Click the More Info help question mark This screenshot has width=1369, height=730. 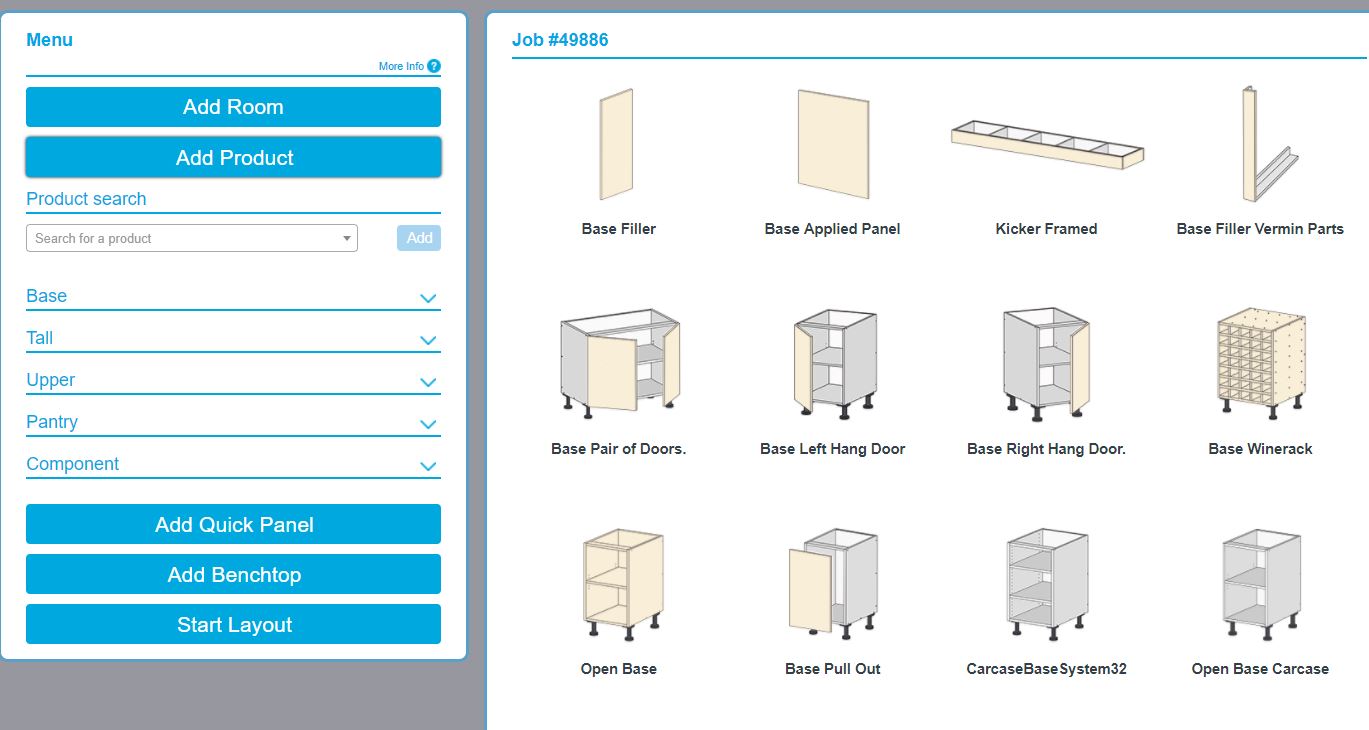(433, 66)
